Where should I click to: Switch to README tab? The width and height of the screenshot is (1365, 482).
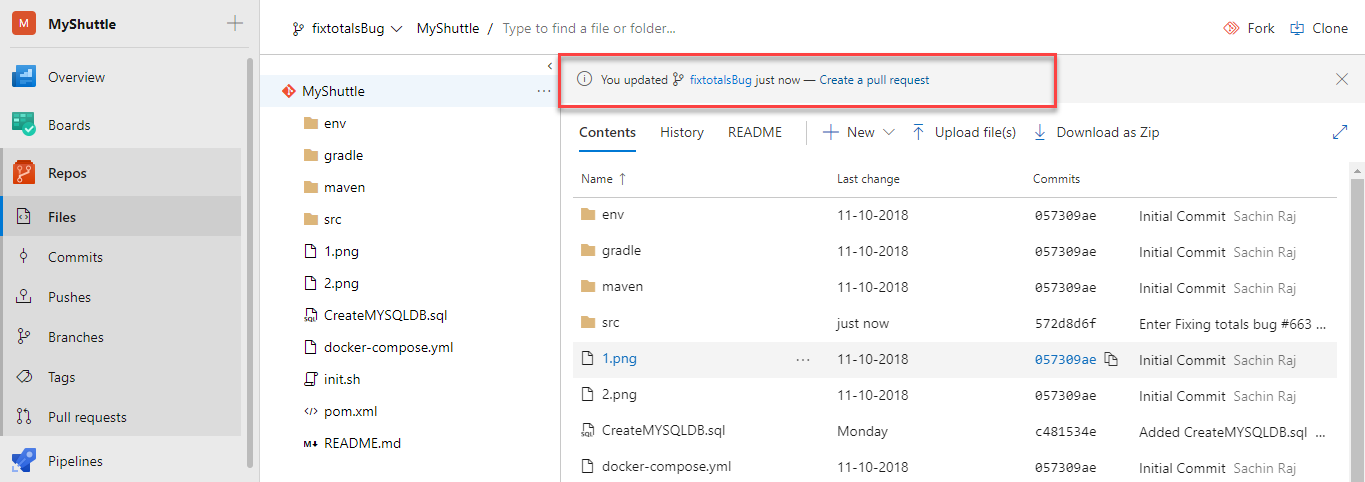click(x=755, y=132)
